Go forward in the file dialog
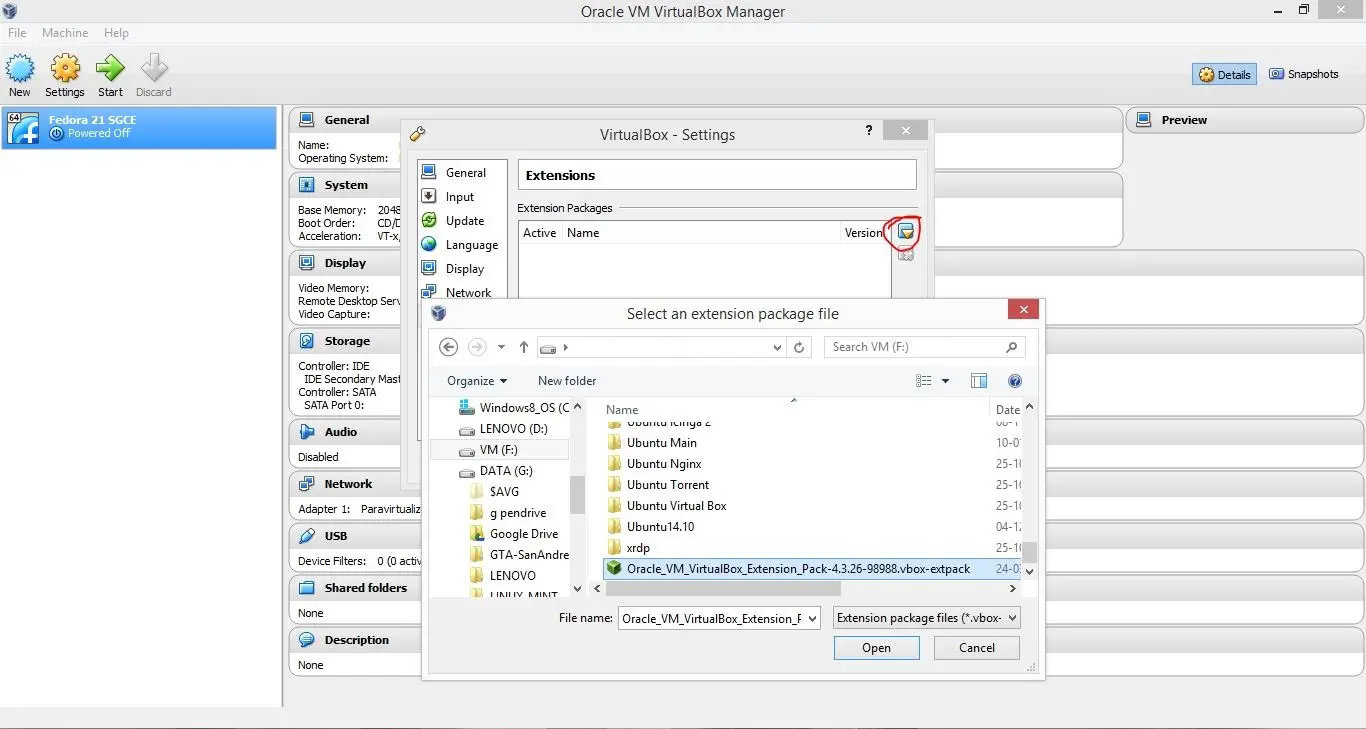1366x729 pixels. [477, 347]
